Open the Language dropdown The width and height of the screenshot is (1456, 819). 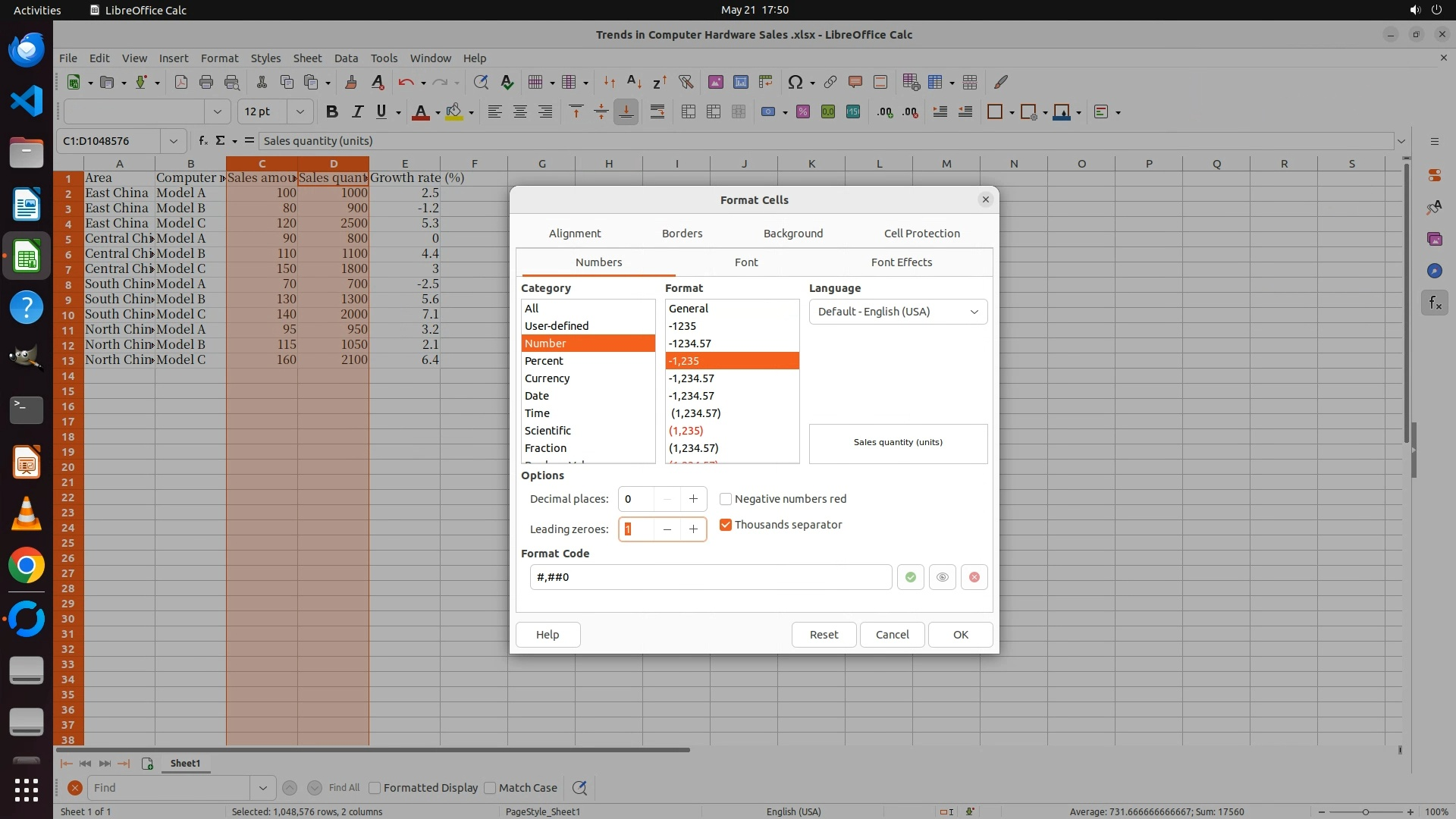(x=898, y=312)
